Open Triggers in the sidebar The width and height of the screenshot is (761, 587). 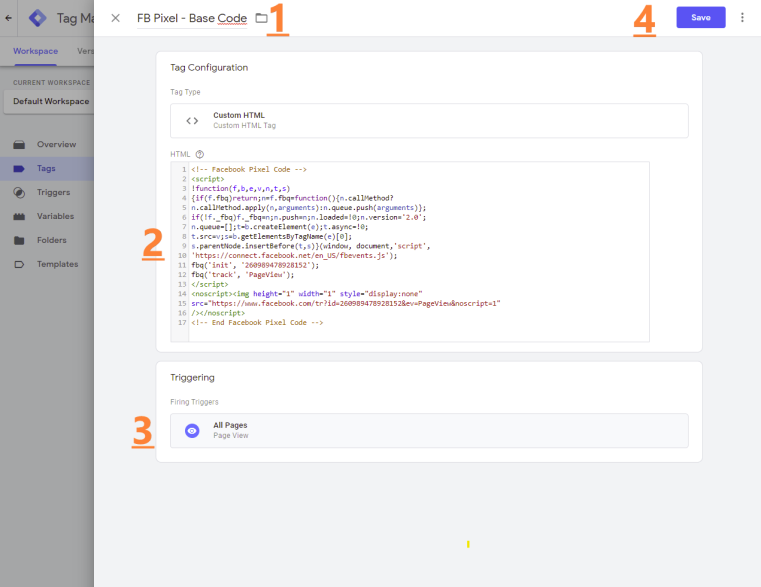pyautogui.click(x=47, y=192)
